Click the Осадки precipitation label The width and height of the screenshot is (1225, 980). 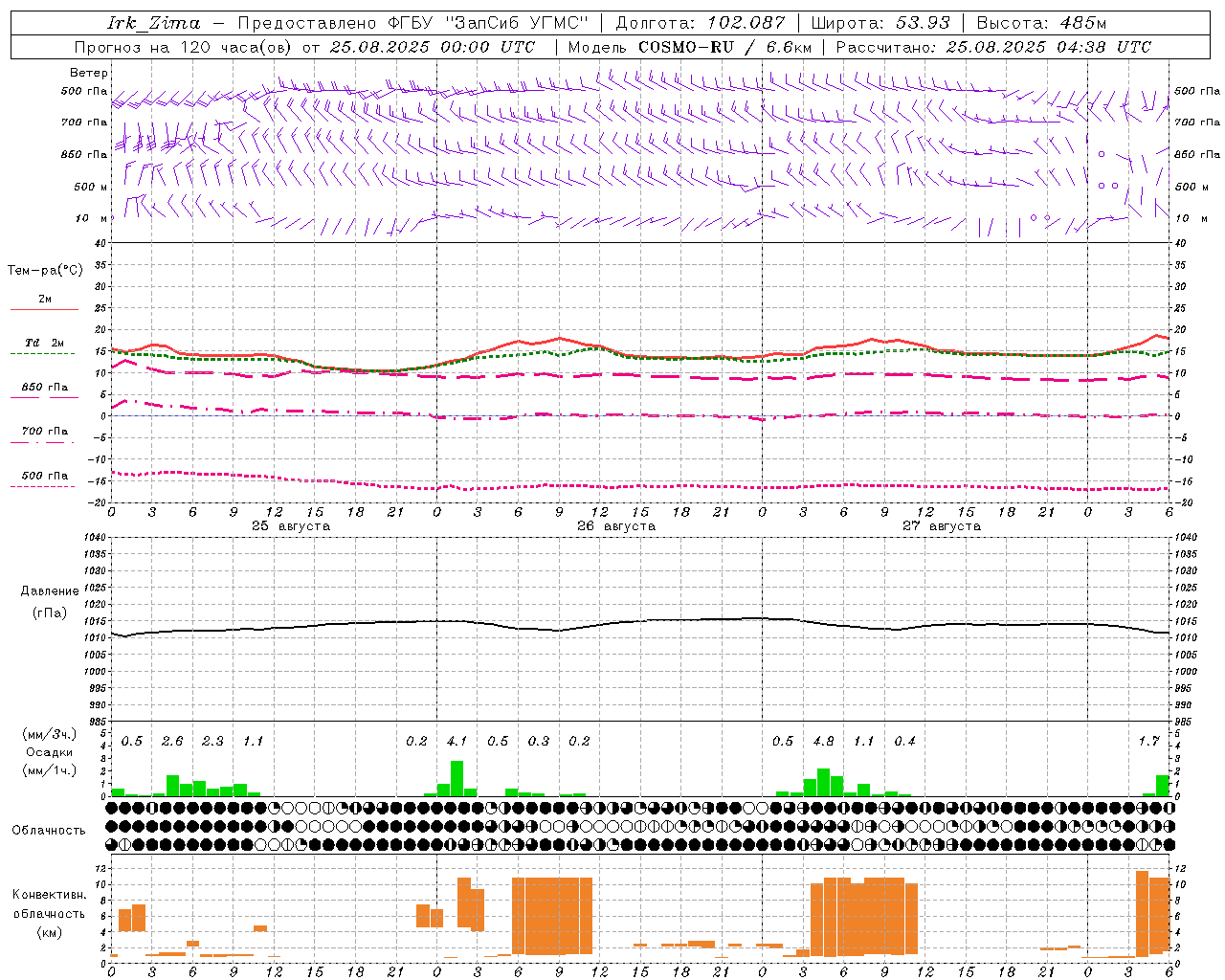pyautogui.click(x=49, y=752)
